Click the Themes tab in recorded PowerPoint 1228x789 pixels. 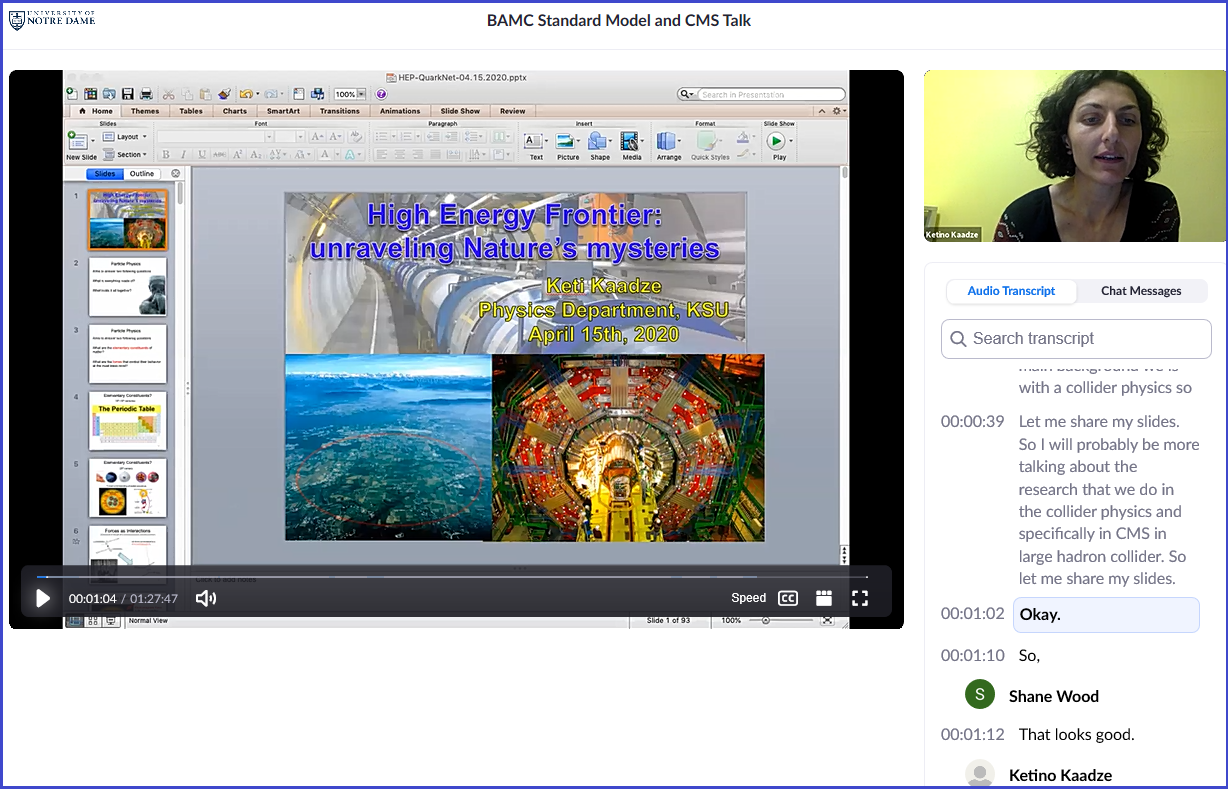coord(145,111)
